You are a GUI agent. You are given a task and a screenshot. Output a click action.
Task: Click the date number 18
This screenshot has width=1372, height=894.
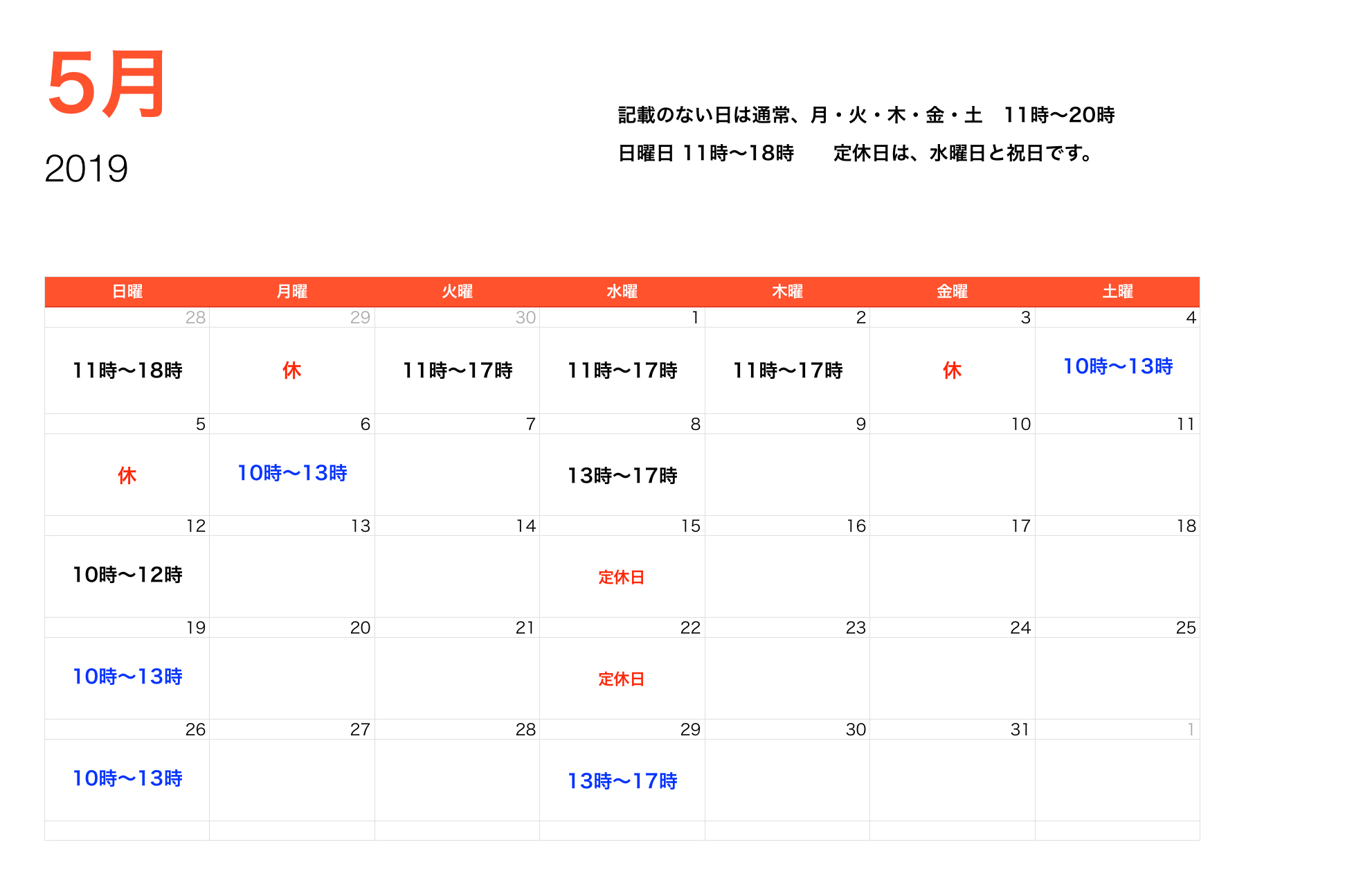1186,526
